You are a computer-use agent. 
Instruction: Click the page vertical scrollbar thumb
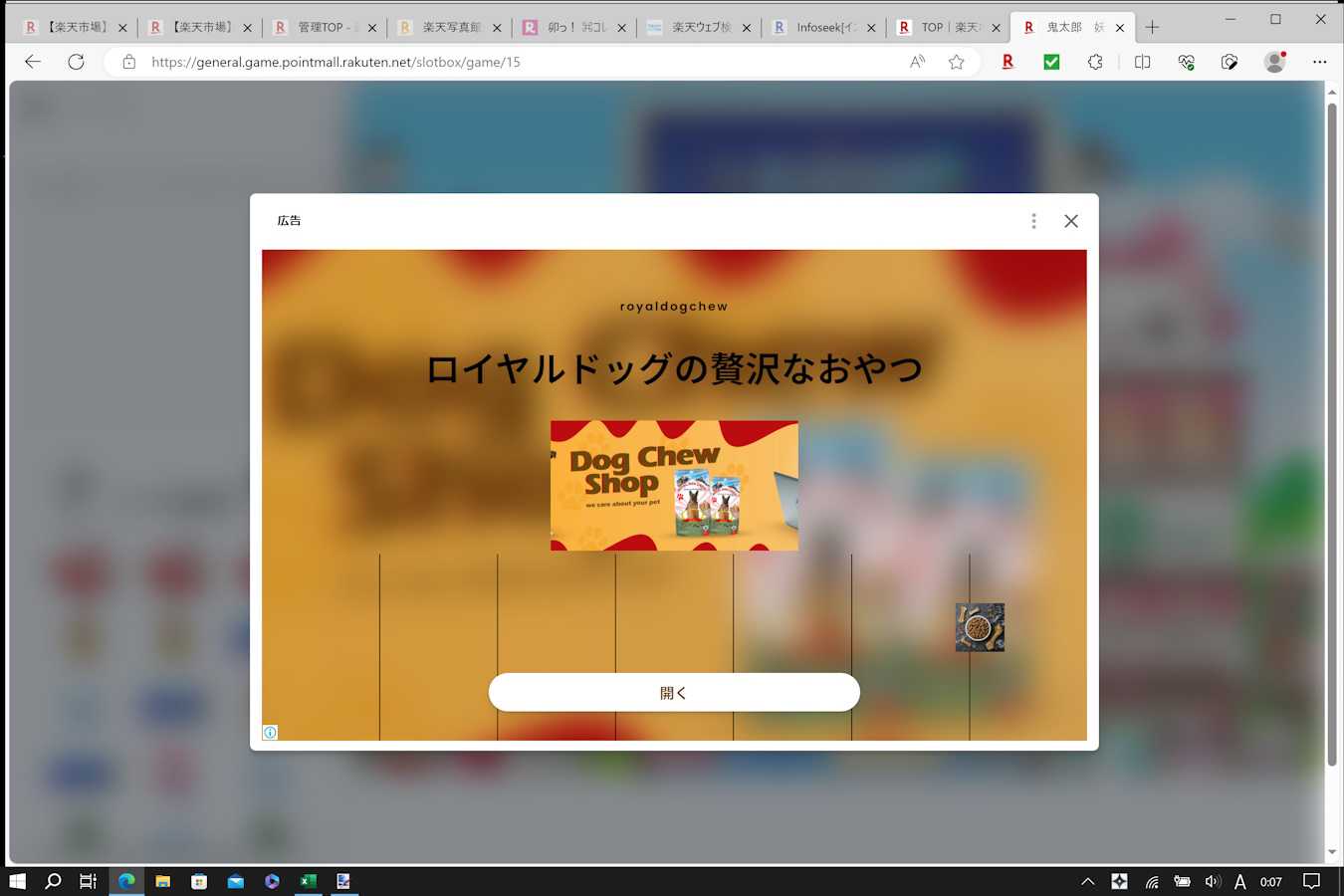[x=1332, y=433]
